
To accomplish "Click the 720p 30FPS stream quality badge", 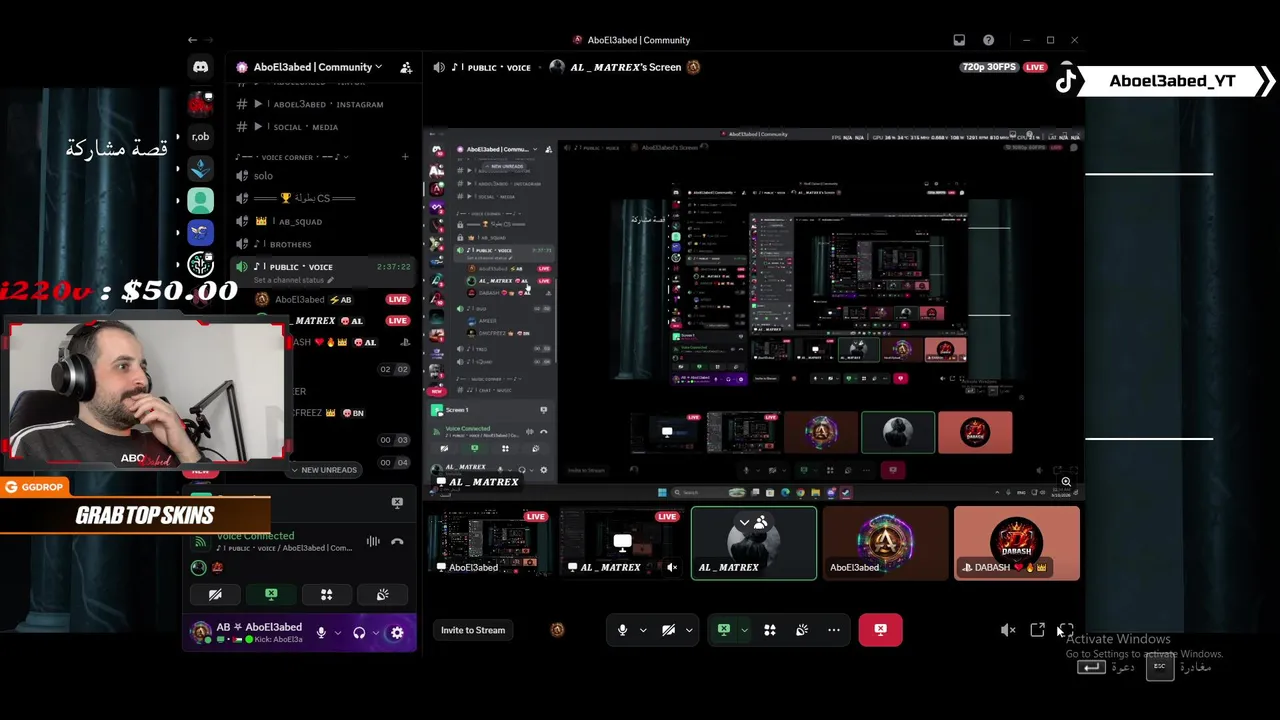I will click(988, 67).
